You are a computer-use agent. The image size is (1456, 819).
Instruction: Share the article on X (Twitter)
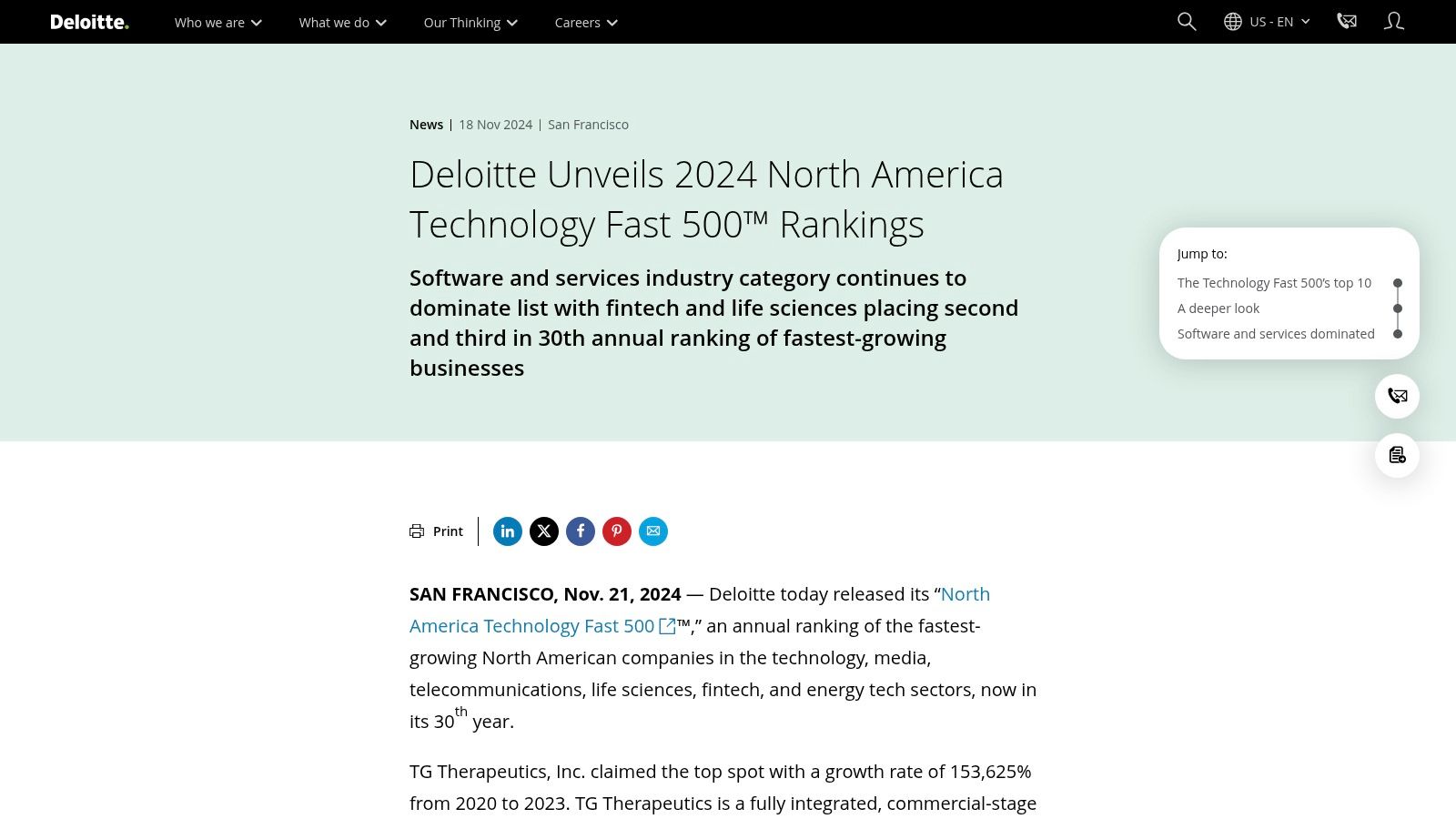(x=543, y=531)
